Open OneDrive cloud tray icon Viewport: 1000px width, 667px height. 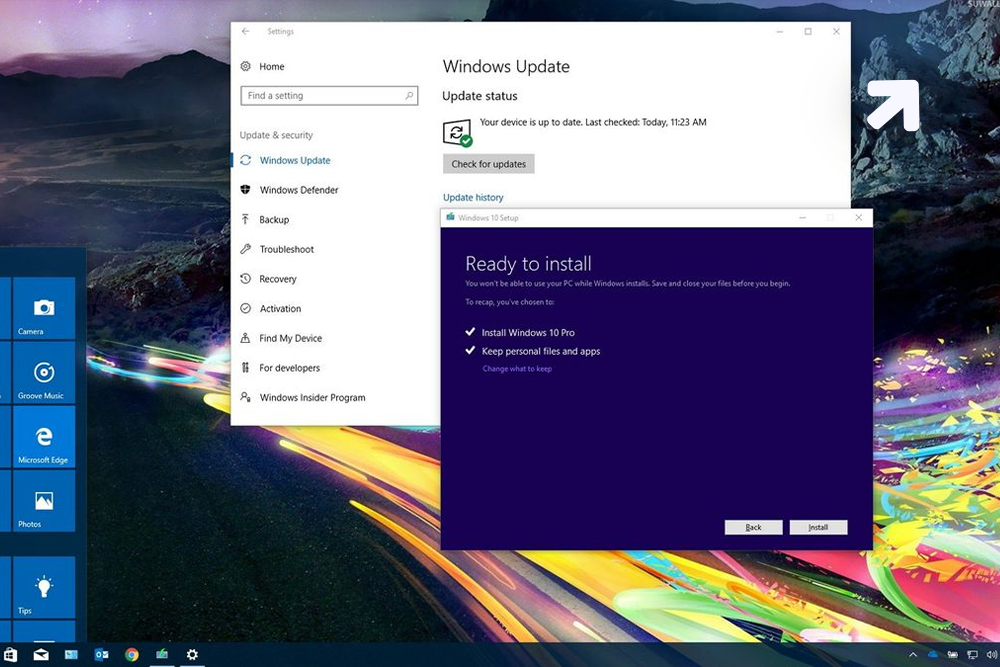(x=932, y=654)
